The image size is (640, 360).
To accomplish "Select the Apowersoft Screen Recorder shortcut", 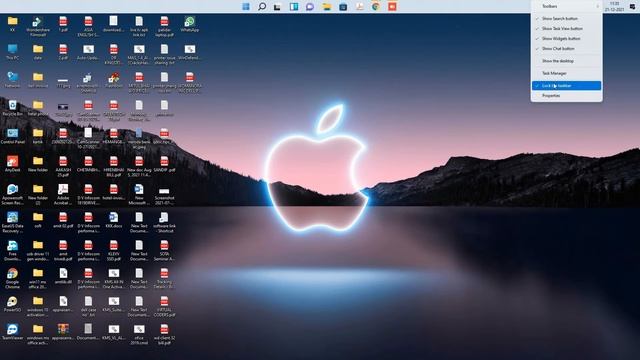I will tap(12, 195).
